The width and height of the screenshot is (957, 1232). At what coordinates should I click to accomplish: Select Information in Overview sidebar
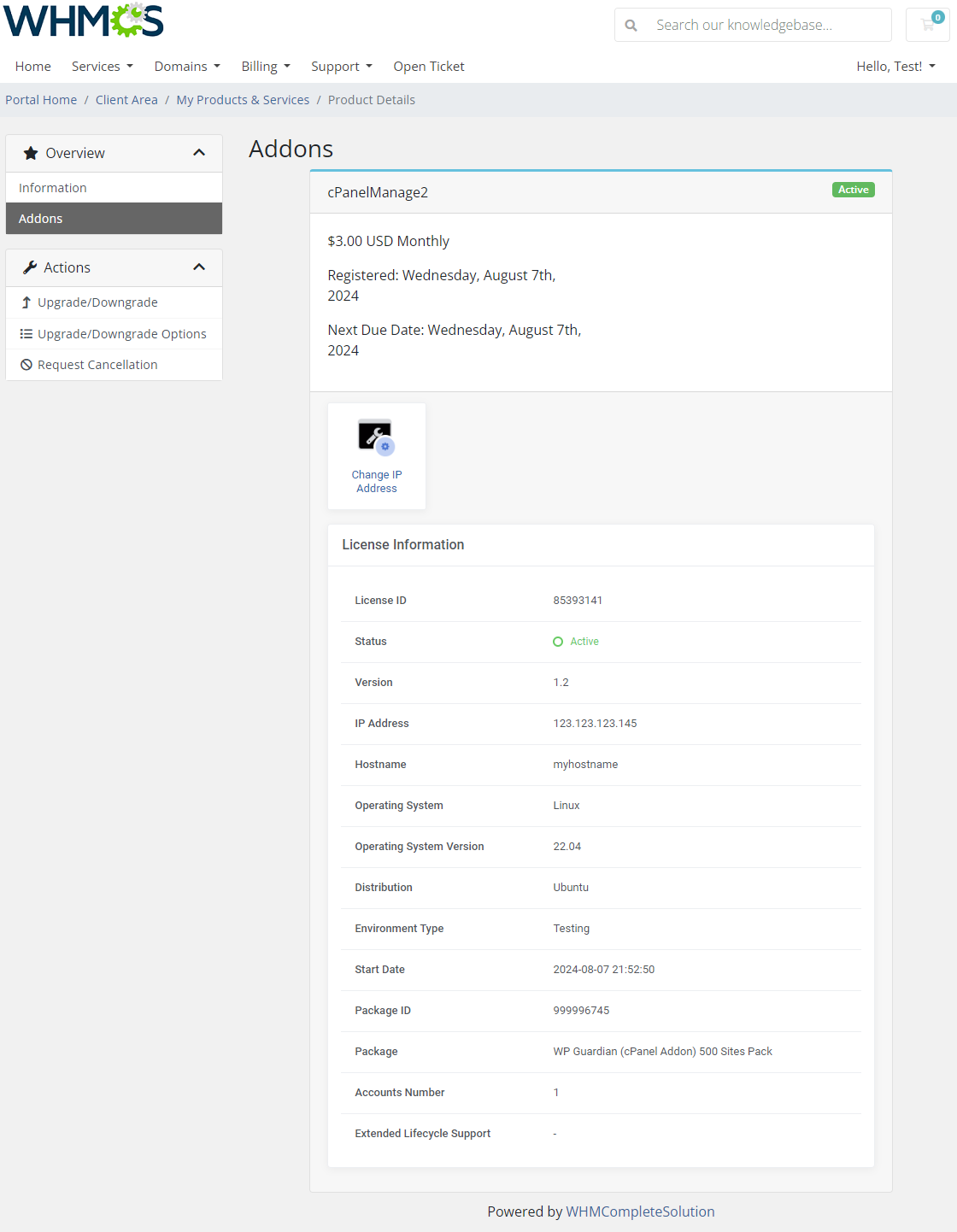click(114, 188)
